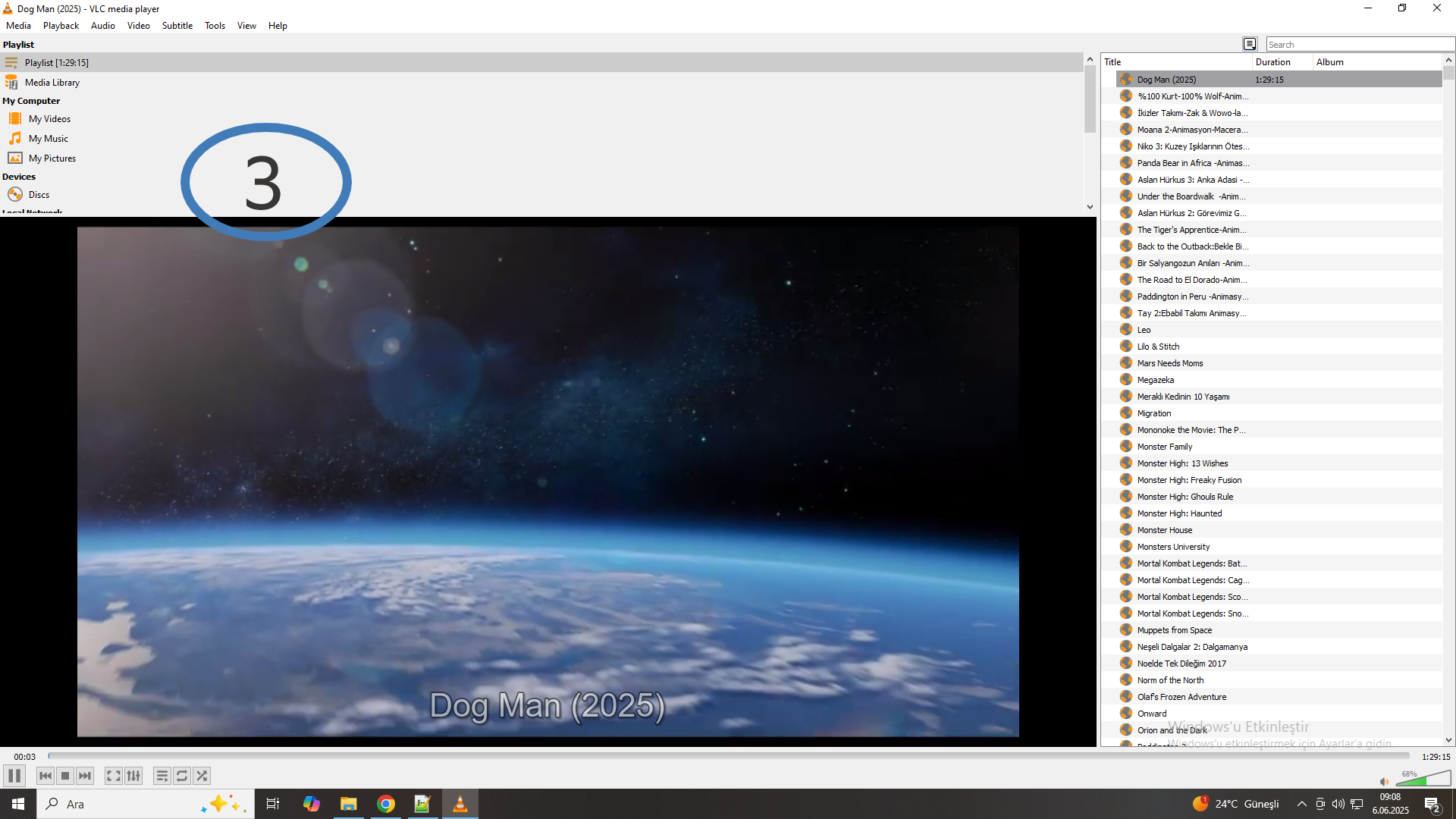Open the Media menu
This screenshot has width=1456, height=819.
(x=18, y=26)
